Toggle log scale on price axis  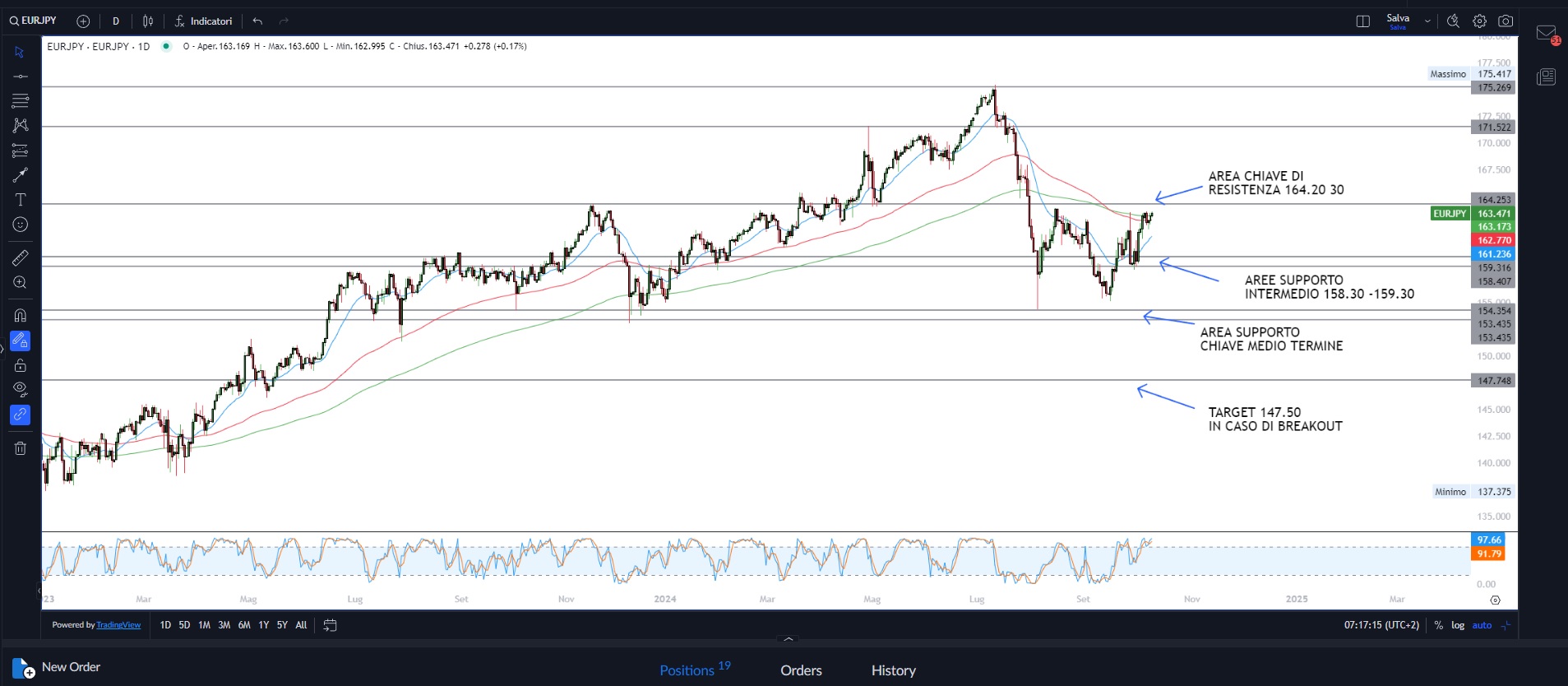[1458, 625]
